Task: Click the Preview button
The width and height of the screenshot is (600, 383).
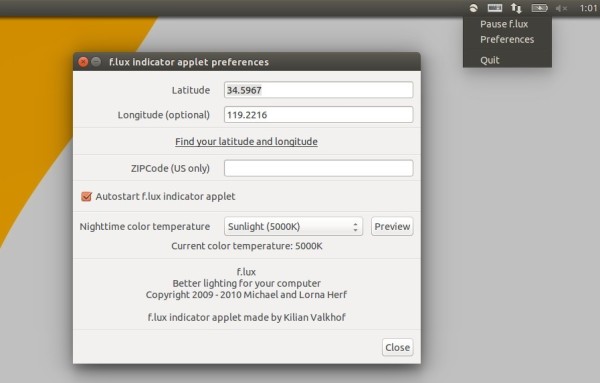Action: [x=392, y=227]
